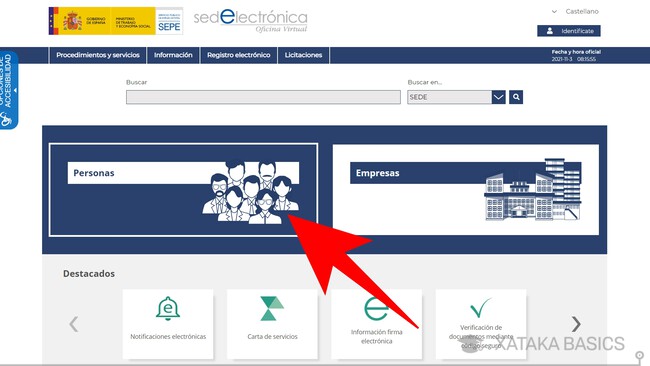Open the SEDE search scope dropdown
Viewport: 650px width, 366px height.
(456, 97)
